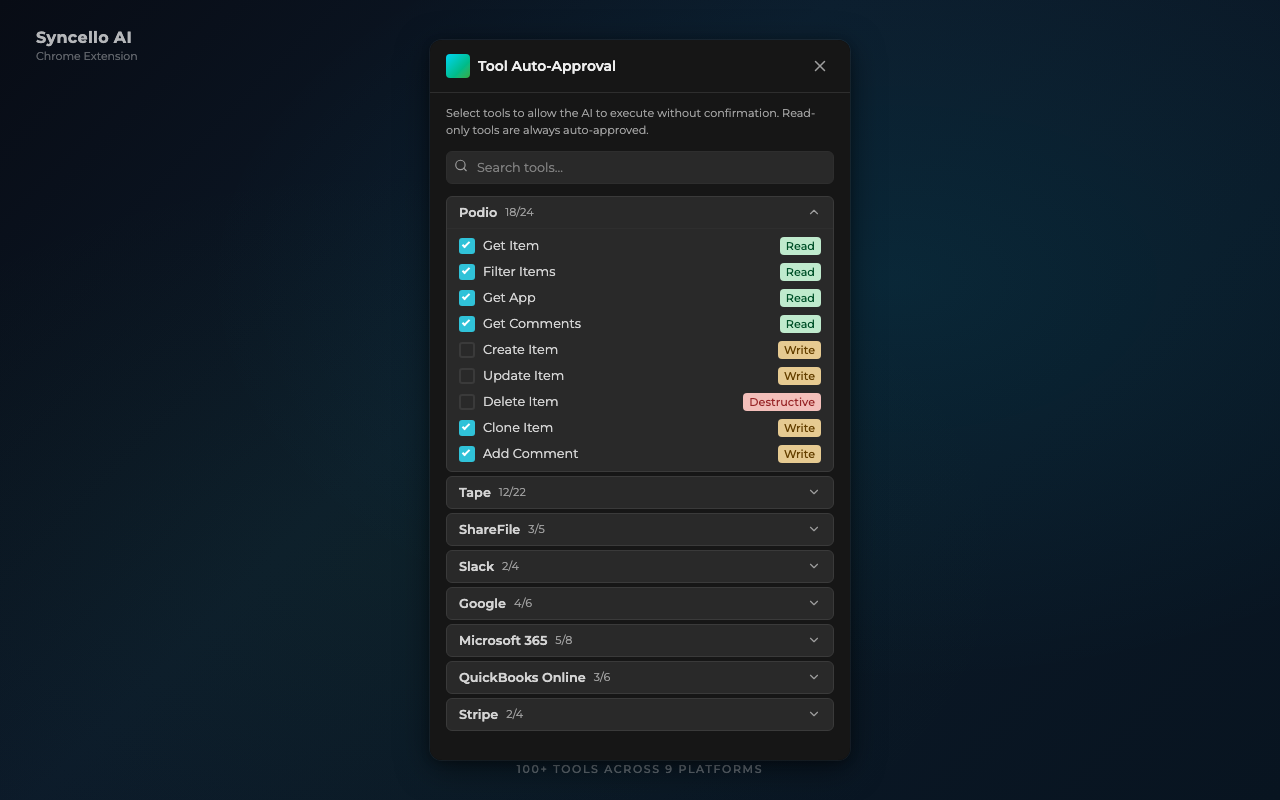Viewport: 1280px width, 800px height.
Task: Click the Syncello AI title text
Action: [84, 37]
